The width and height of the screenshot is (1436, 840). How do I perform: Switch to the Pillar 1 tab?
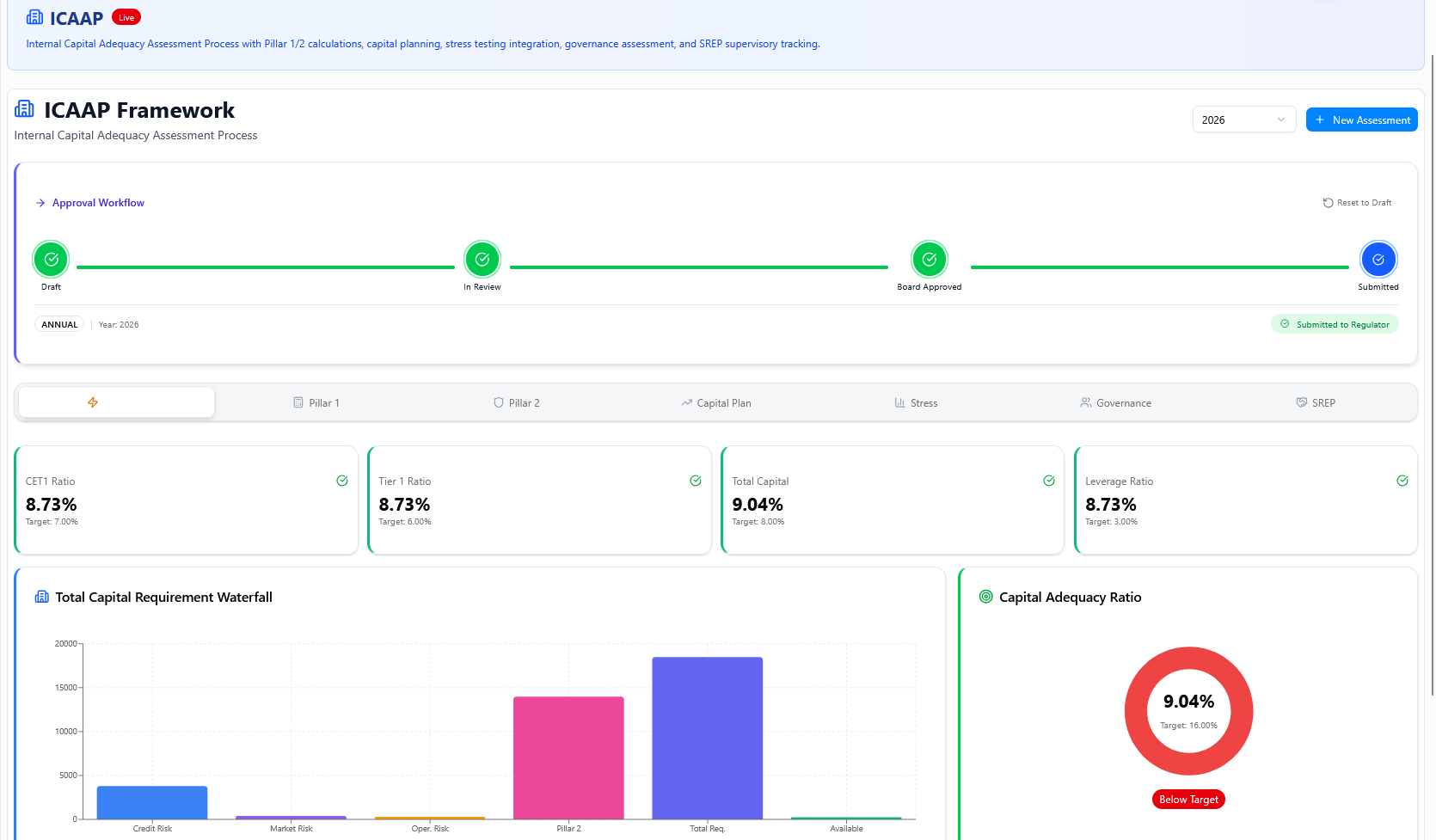pyautogui.click(x=316, y=402)
